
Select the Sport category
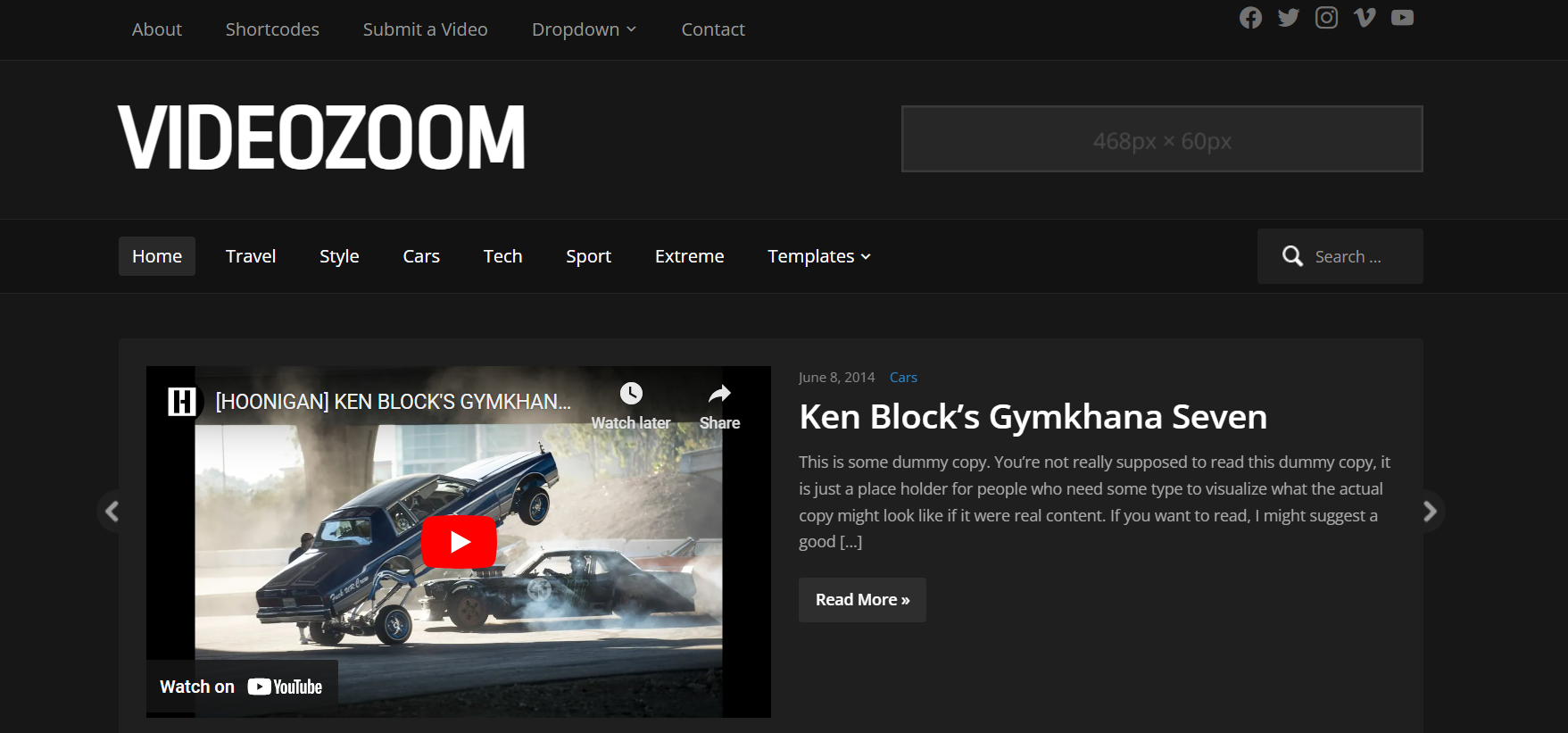[x=588, y=256]
